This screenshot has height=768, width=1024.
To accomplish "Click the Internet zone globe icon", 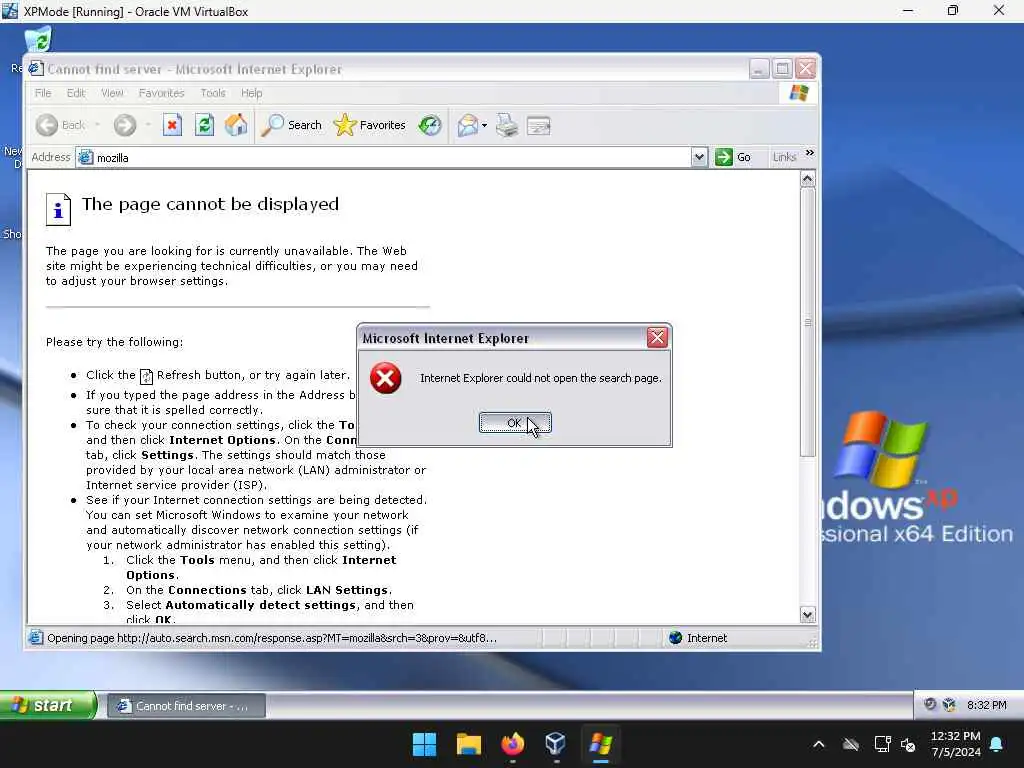I will (676, 637).
